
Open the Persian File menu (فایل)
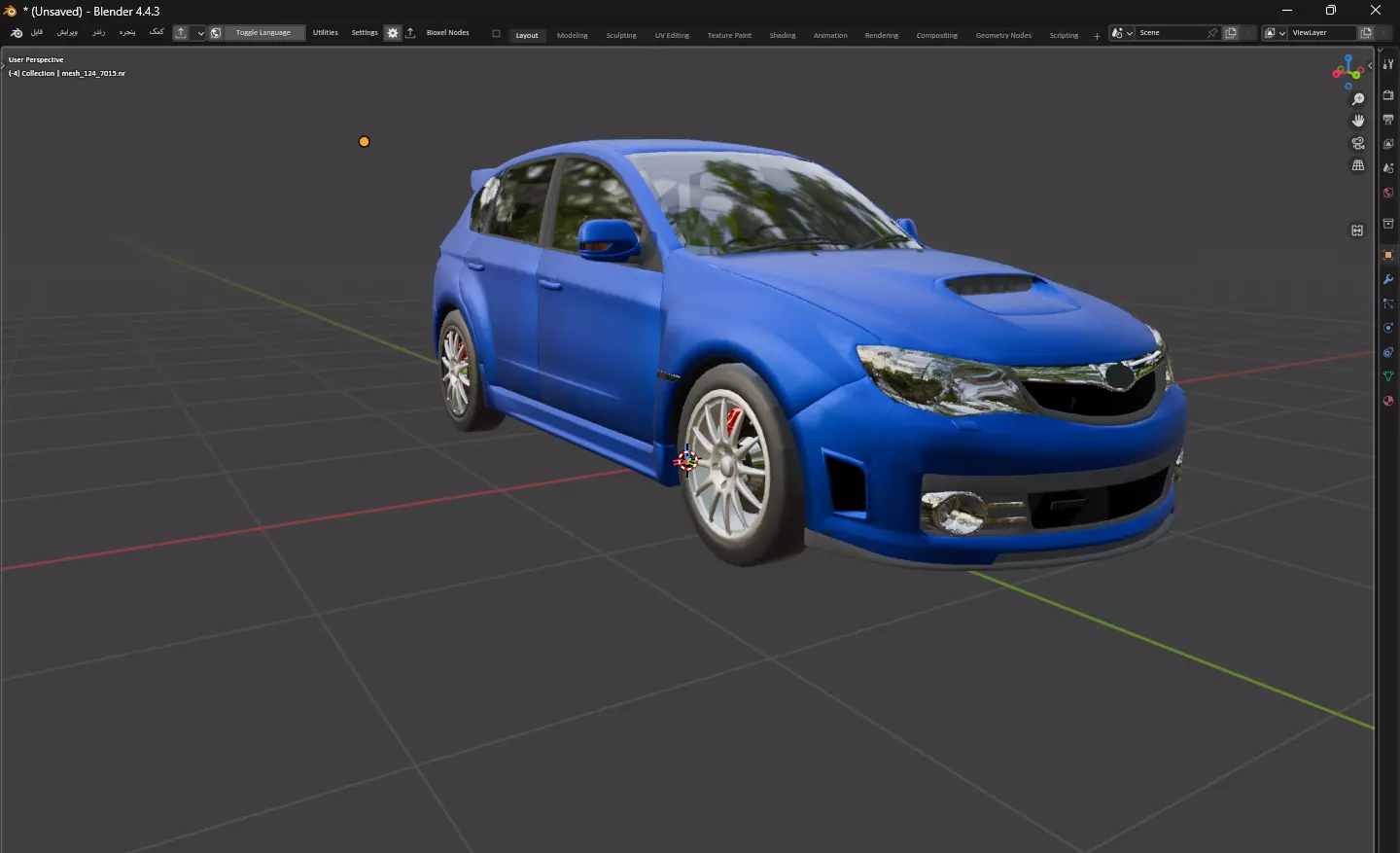click(x=37, y=32)
